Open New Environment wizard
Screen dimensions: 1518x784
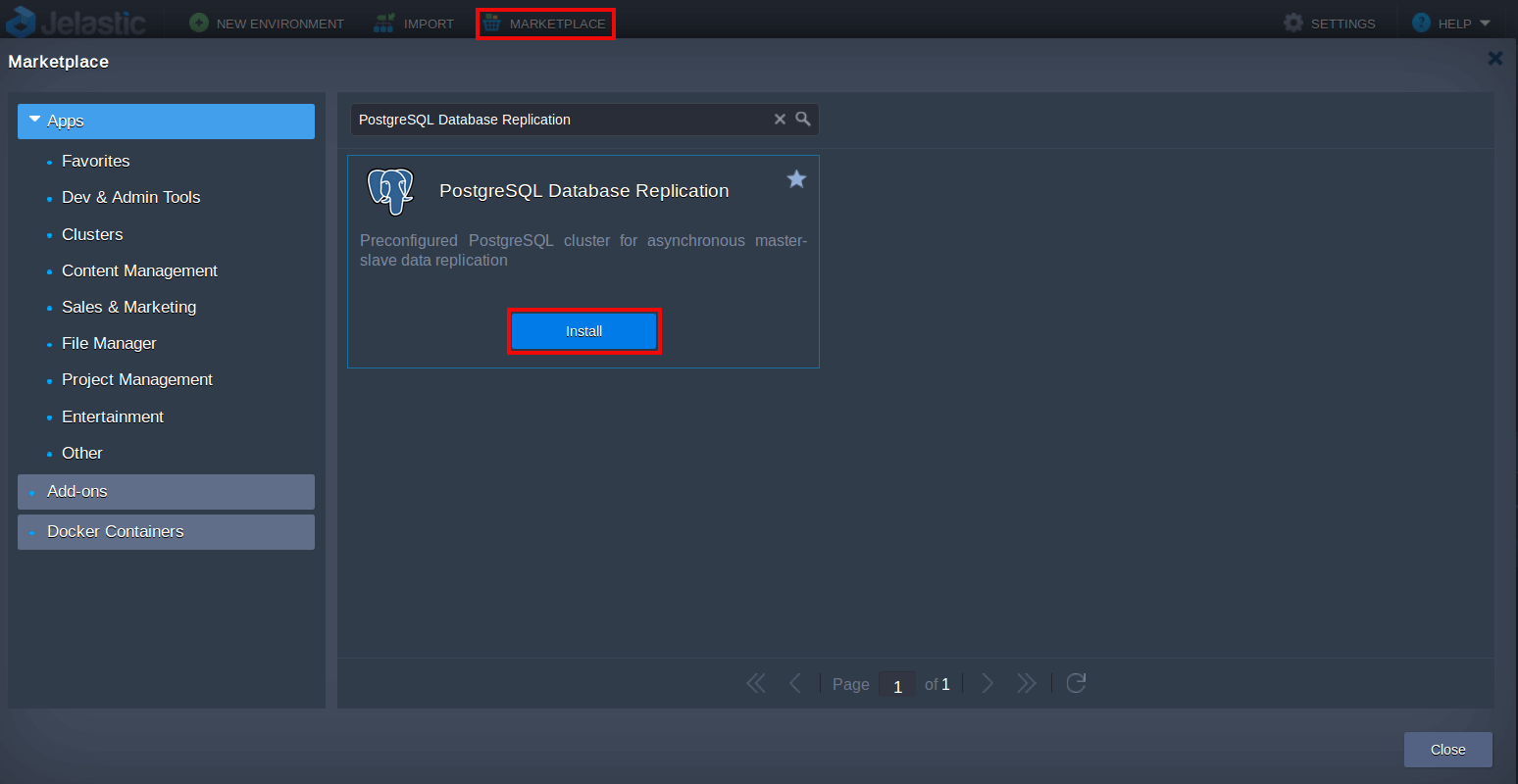tap(267, 23)
